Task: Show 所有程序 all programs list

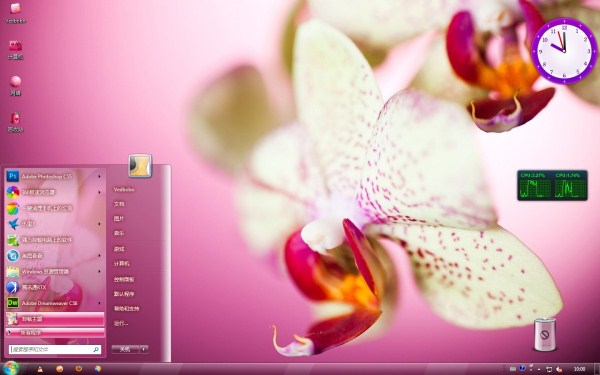Action: click(x=55, y=333)
